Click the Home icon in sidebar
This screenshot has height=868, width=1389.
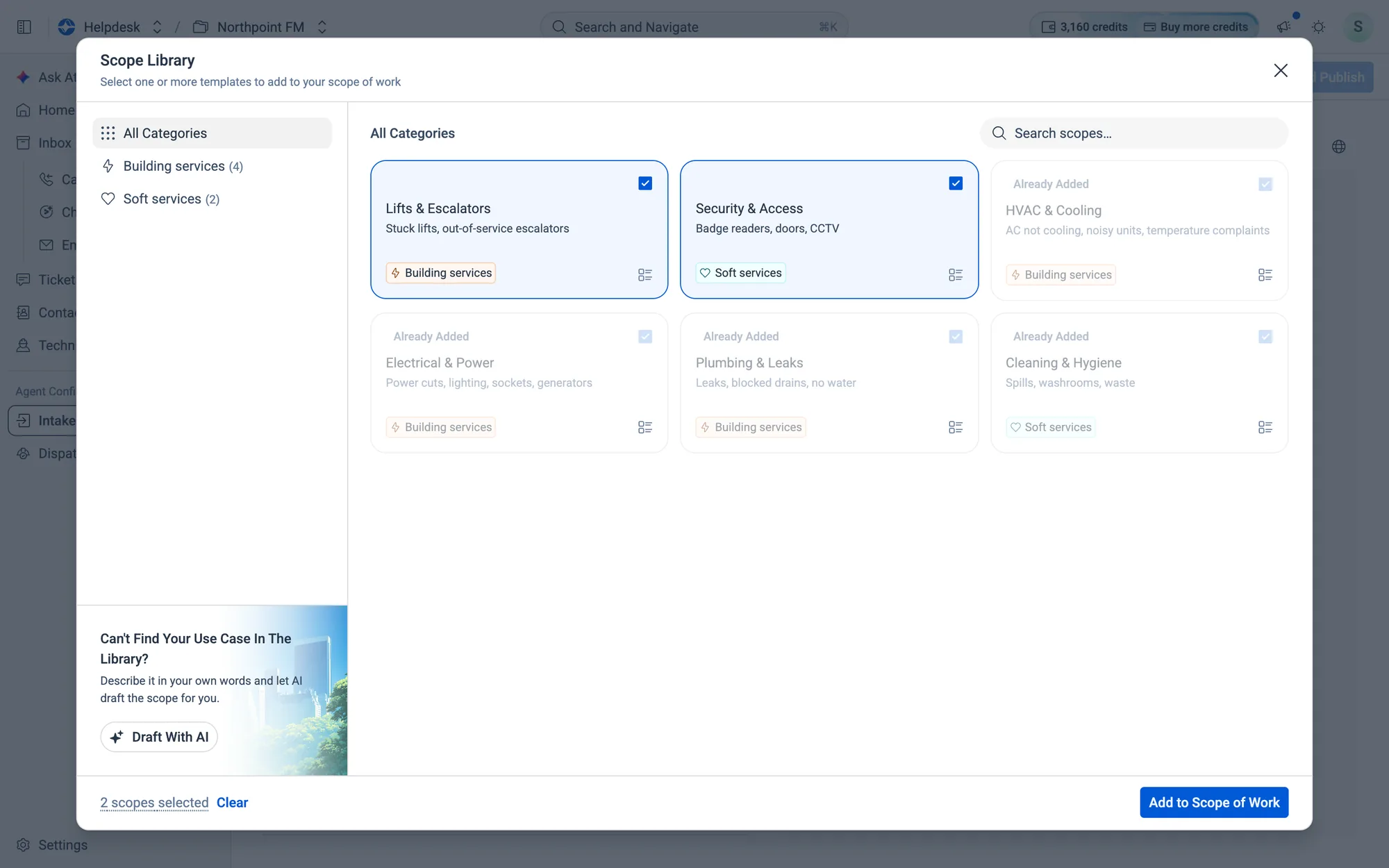(x=23, y=110)
